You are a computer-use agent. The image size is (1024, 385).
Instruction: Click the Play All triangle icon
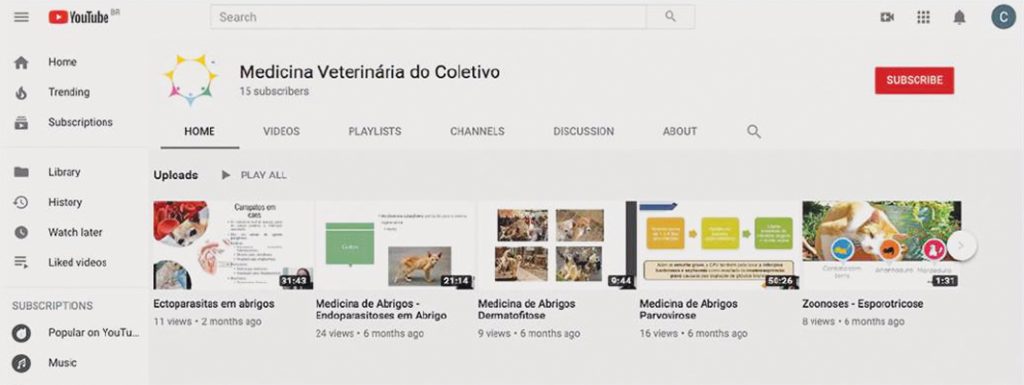pyautogui.click(x=226, y=175)
